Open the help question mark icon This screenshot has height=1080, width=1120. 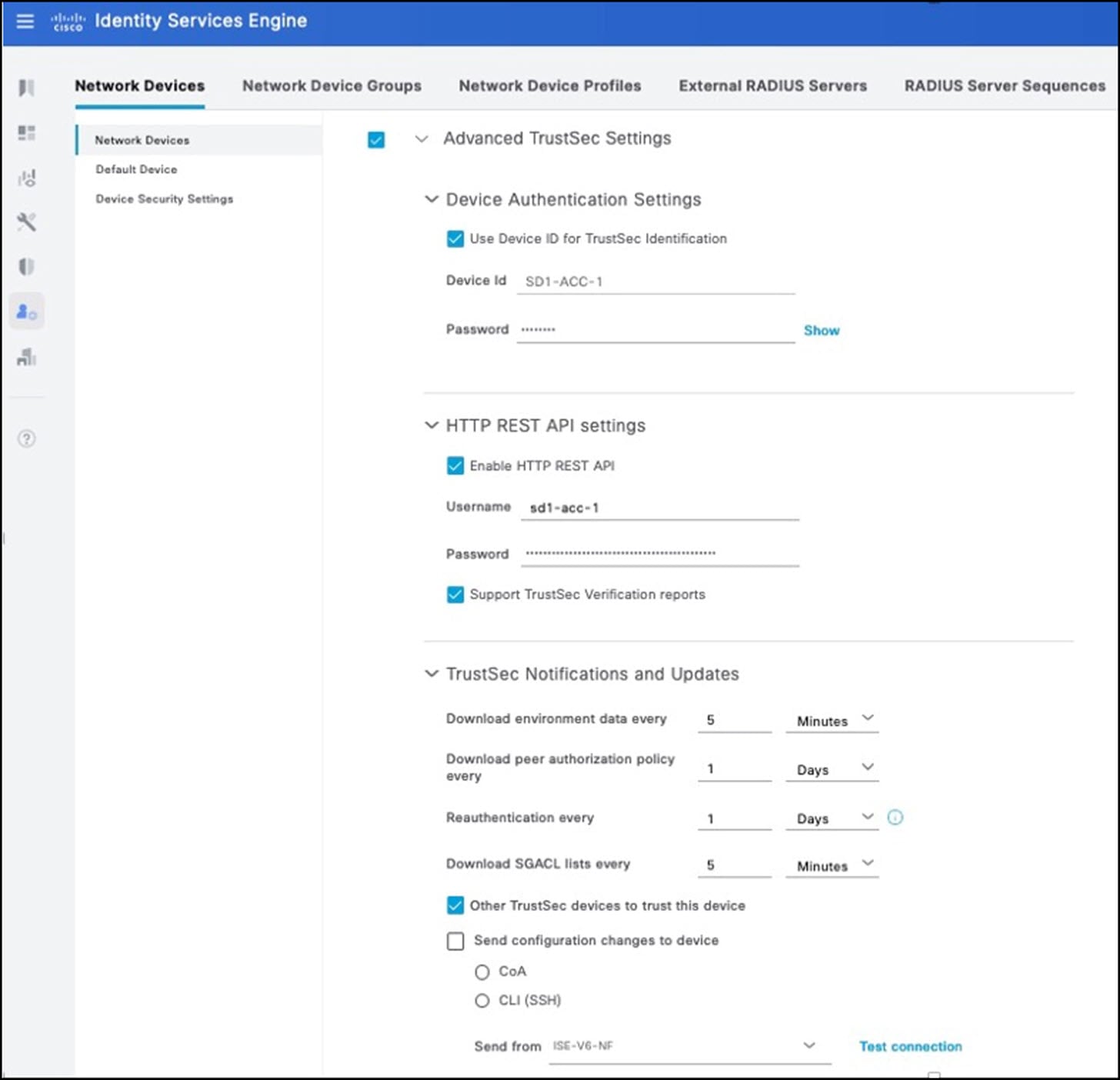click(x=26, y=438)
